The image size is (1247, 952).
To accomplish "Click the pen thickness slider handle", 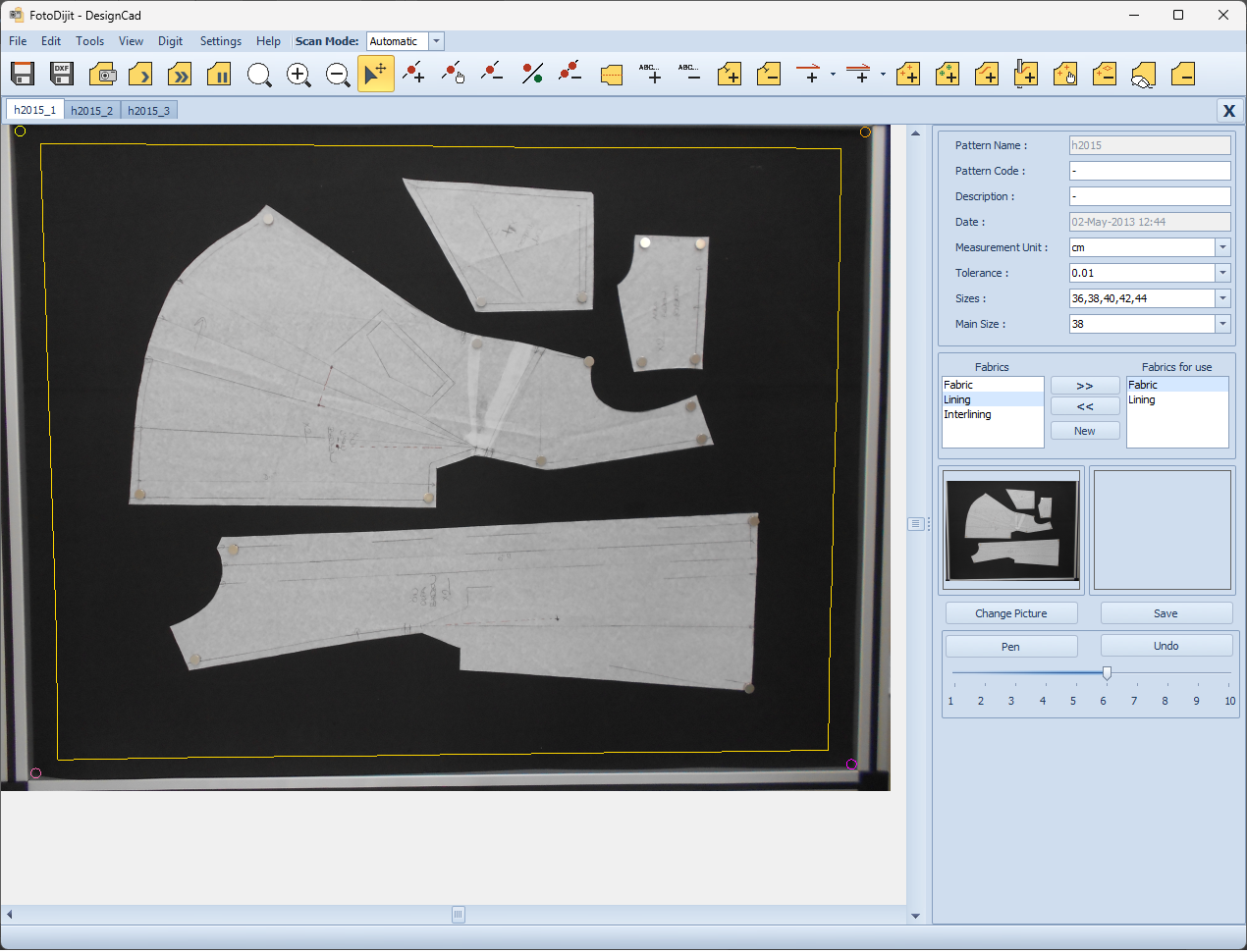I will click(x=1107, y=673).
